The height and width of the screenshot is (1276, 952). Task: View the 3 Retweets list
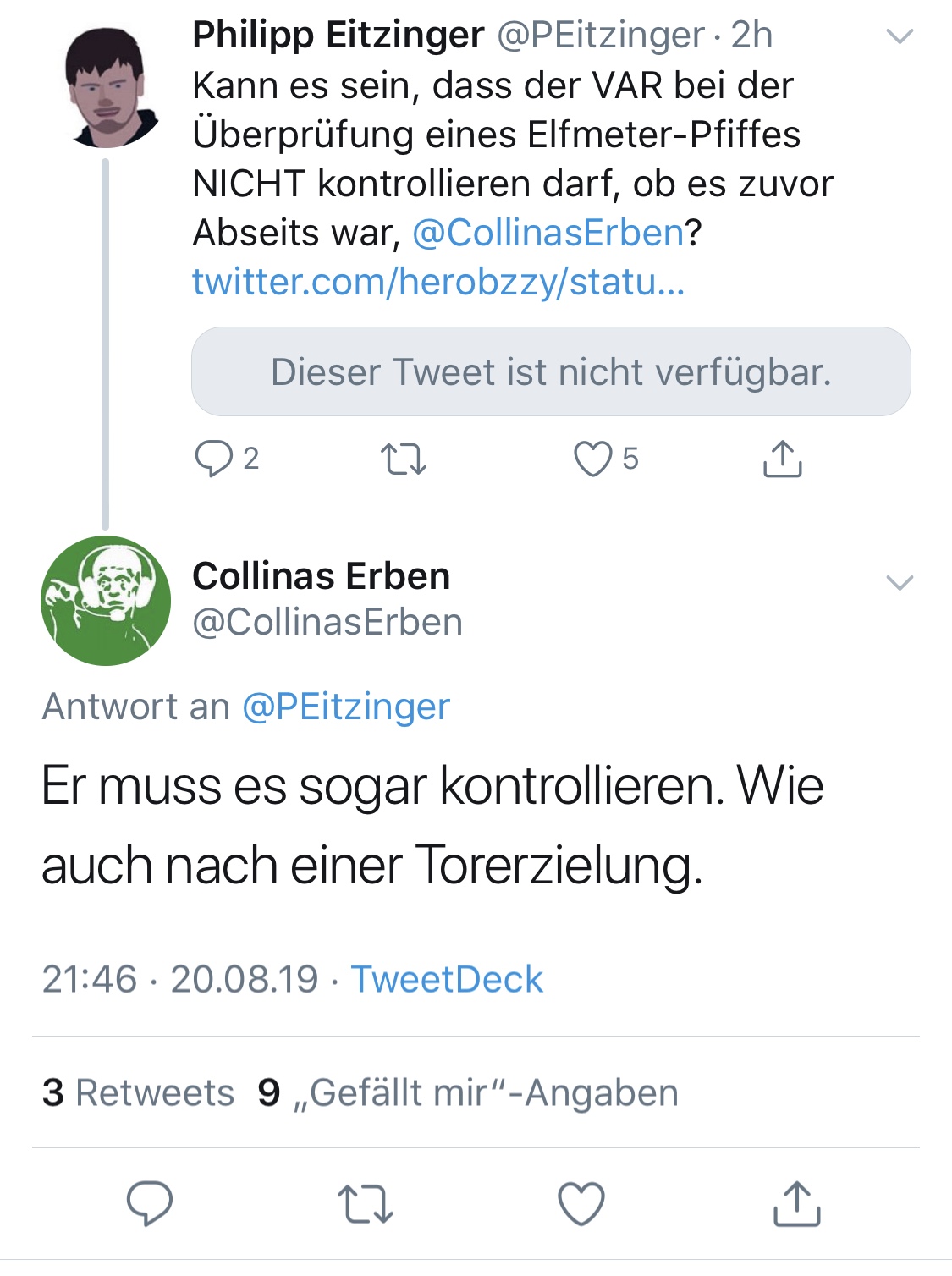pos(138,1092)
